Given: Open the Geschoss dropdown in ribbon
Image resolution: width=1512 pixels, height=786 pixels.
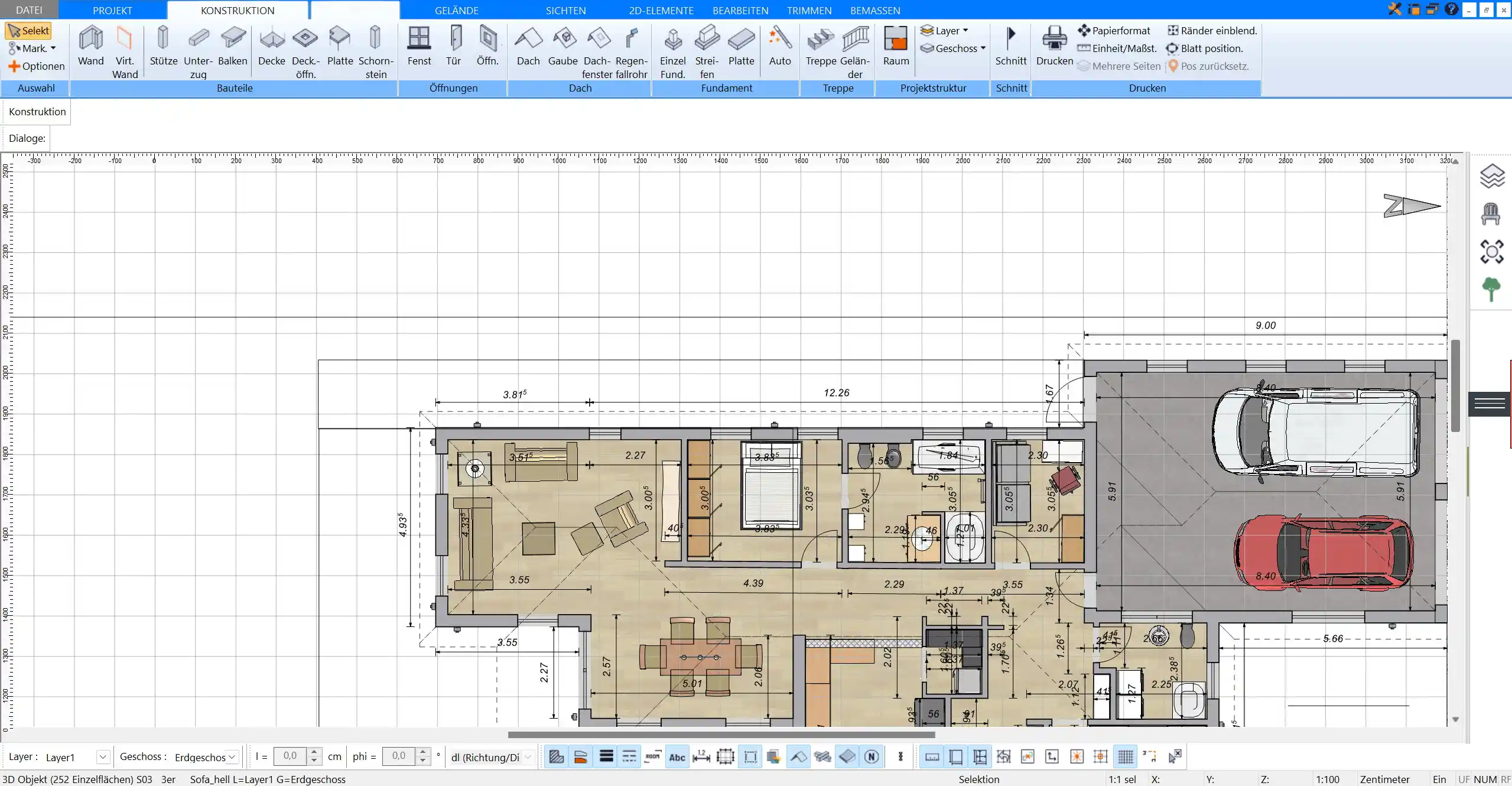Looking at the screenshot, I should pyautogui.click(x=953, y=48).
